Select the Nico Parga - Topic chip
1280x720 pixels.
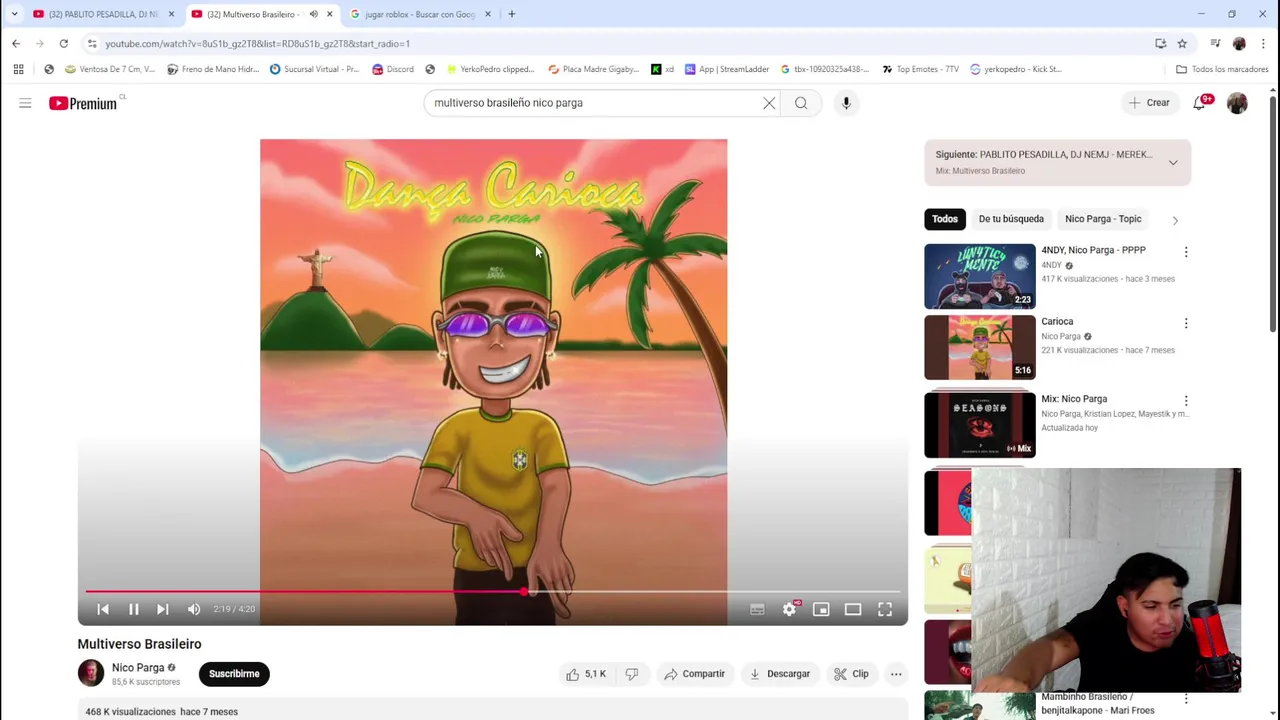1103,219
